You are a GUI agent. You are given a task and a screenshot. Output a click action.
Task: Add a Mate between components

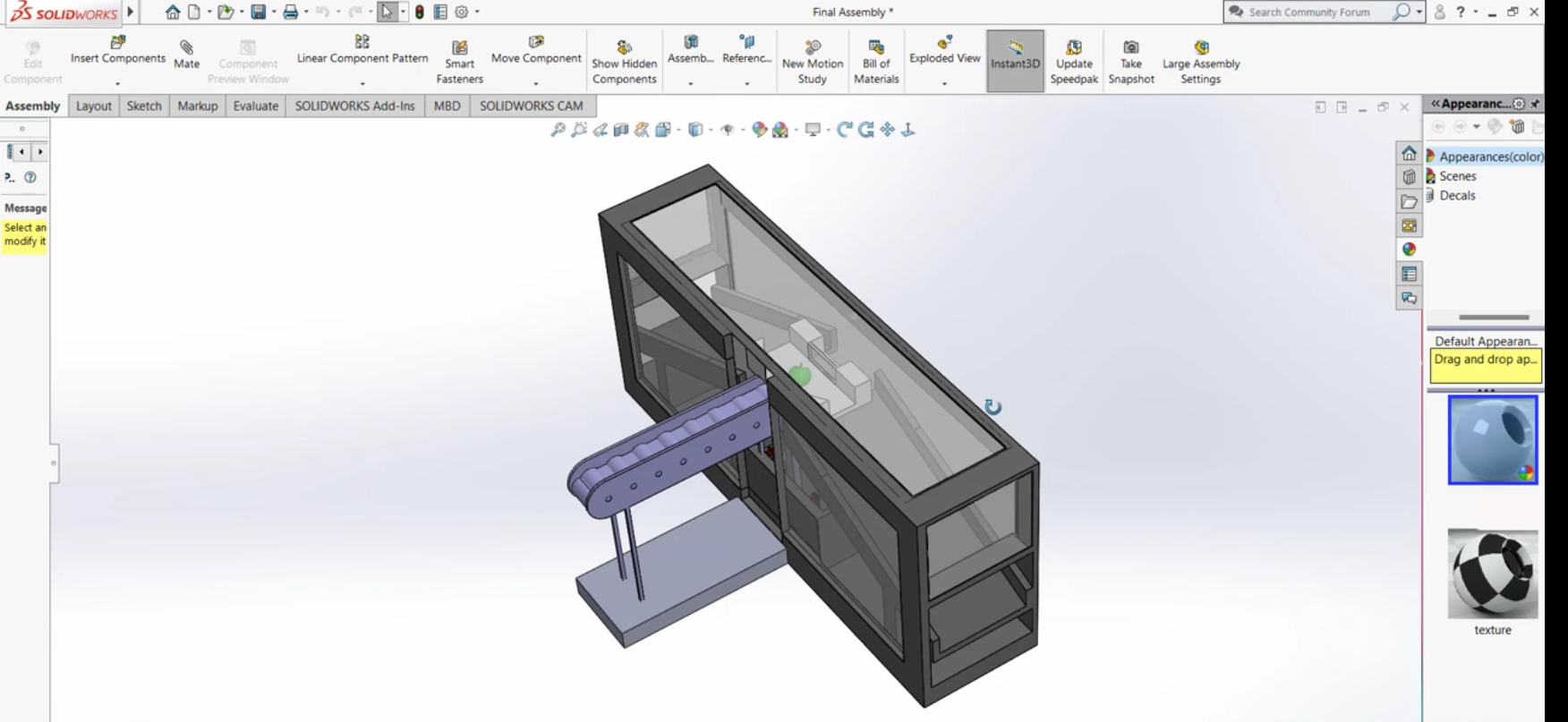pos(187,55)
